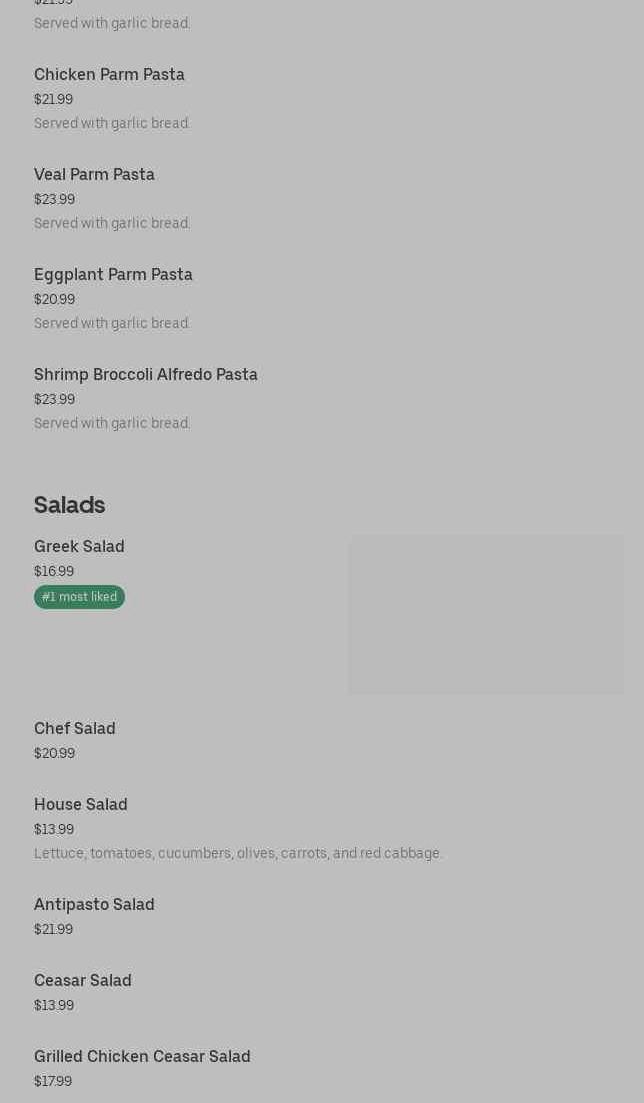This screenshot has height=1103, width=644.
Task: Click the House Salad ingredients description
Action: 238,853
